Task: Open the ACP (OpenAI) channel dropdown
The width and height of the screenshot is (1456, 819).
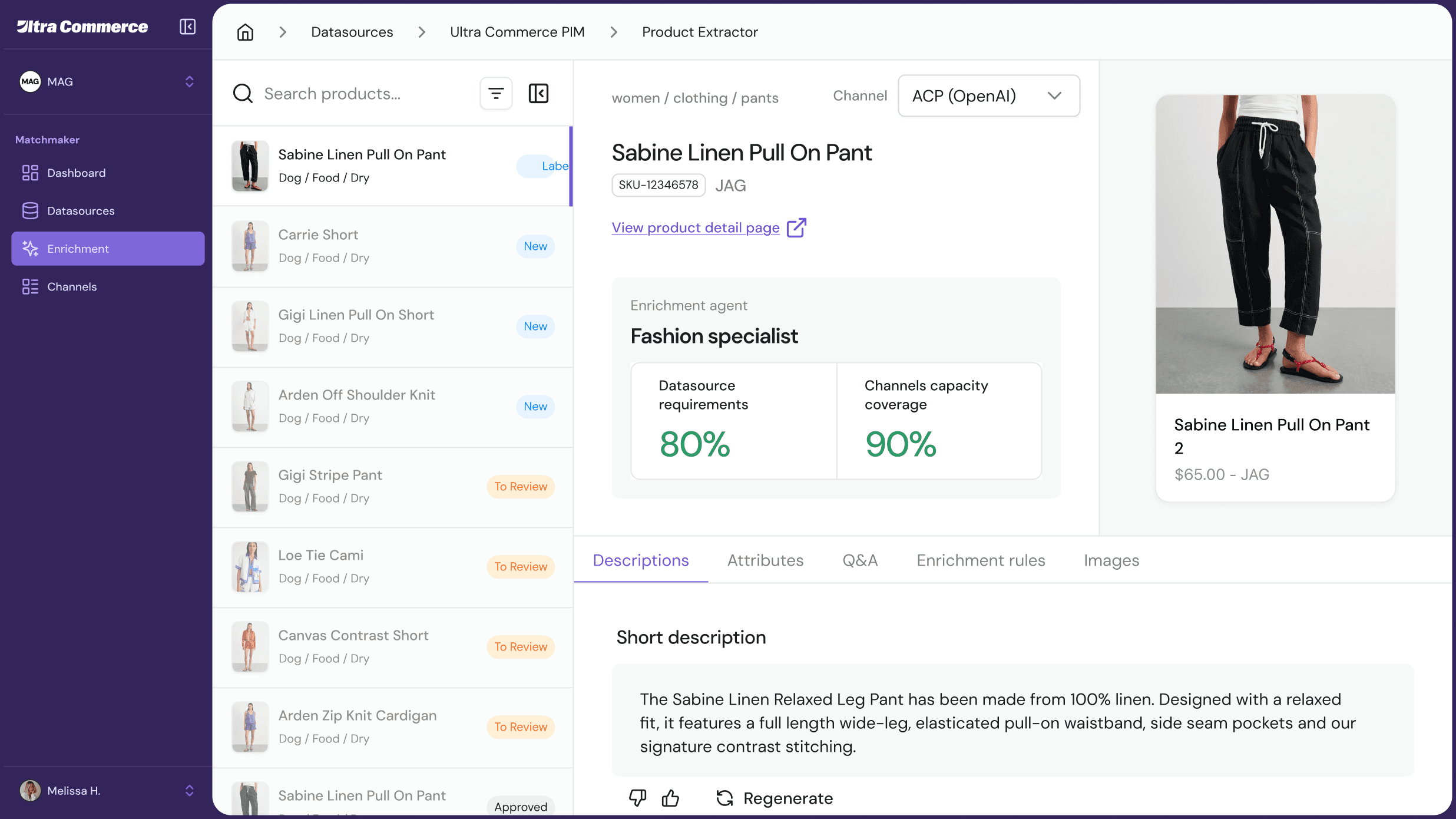Action: click(988, 95)
